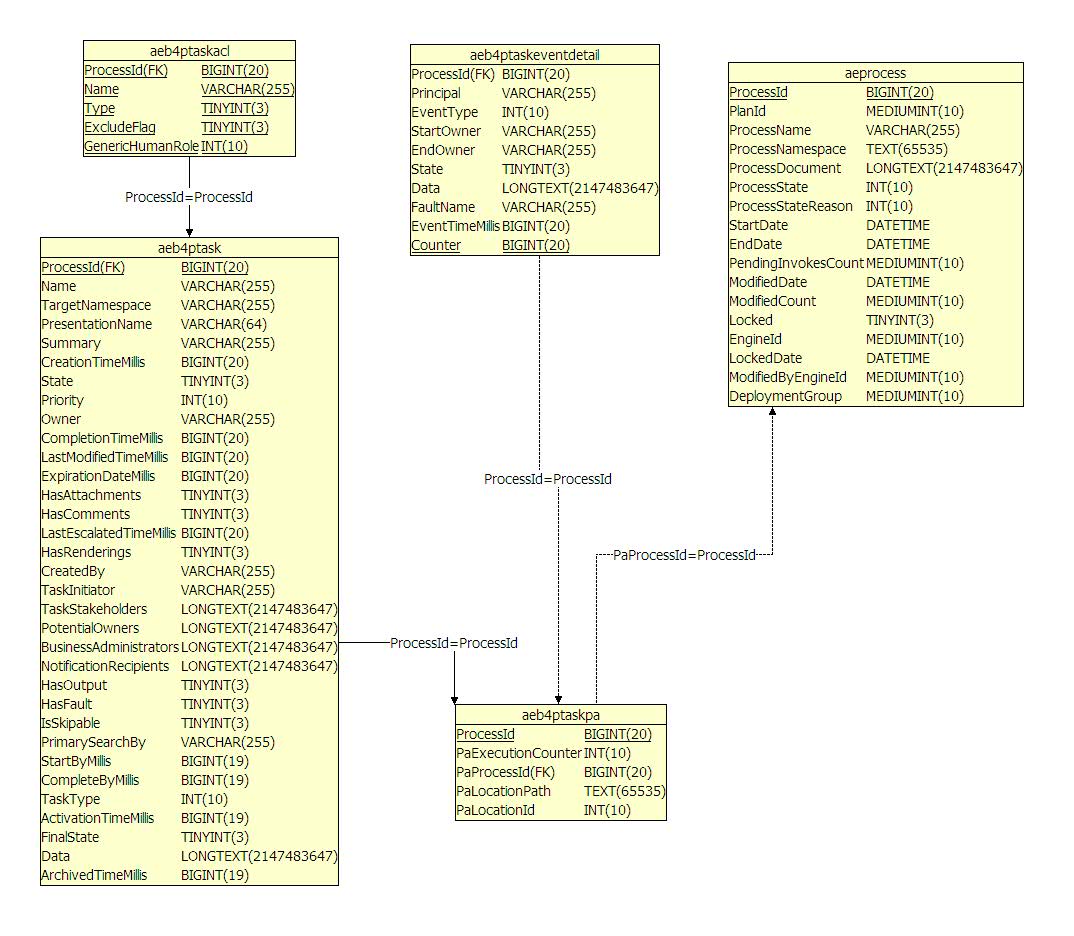
Task: Click the PresentationName column in aeb4ptask
Action: (x=97, y=324)
